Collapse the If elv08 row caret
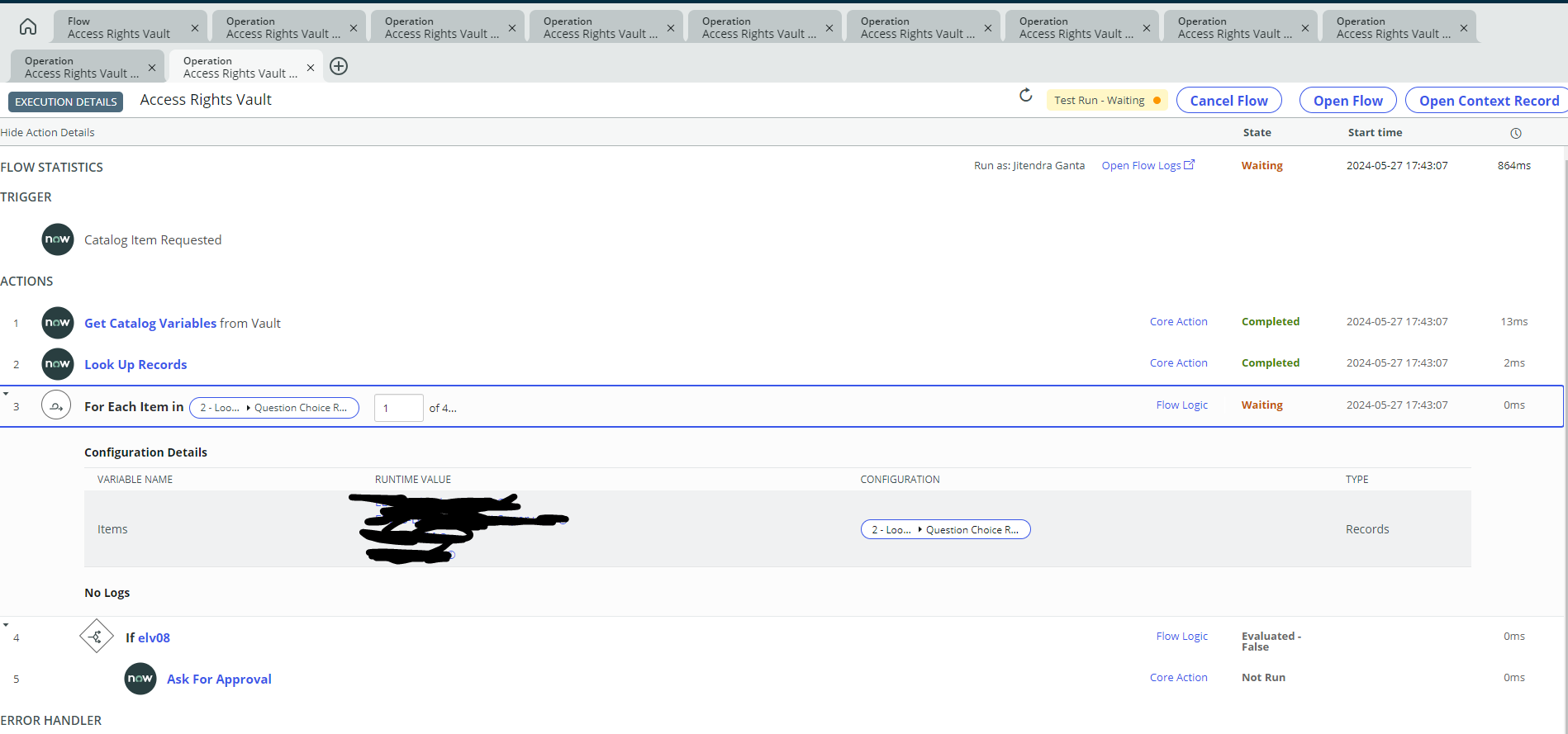Screen dimensions: 1568x734 tap(6, 625)
